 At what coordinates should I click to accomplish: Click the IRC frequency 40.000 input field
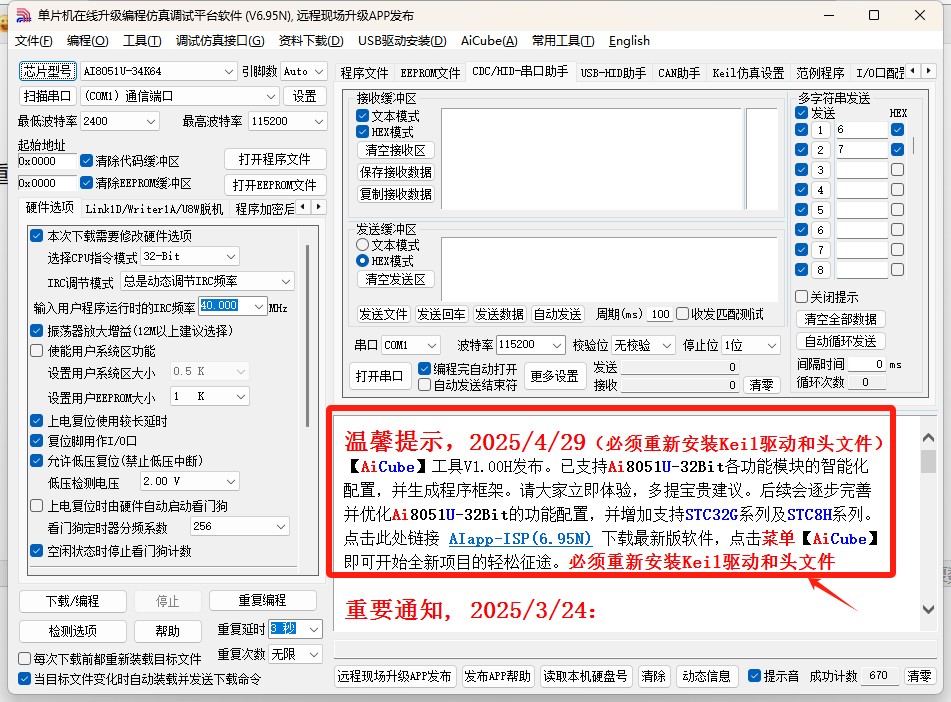point(226,306)
